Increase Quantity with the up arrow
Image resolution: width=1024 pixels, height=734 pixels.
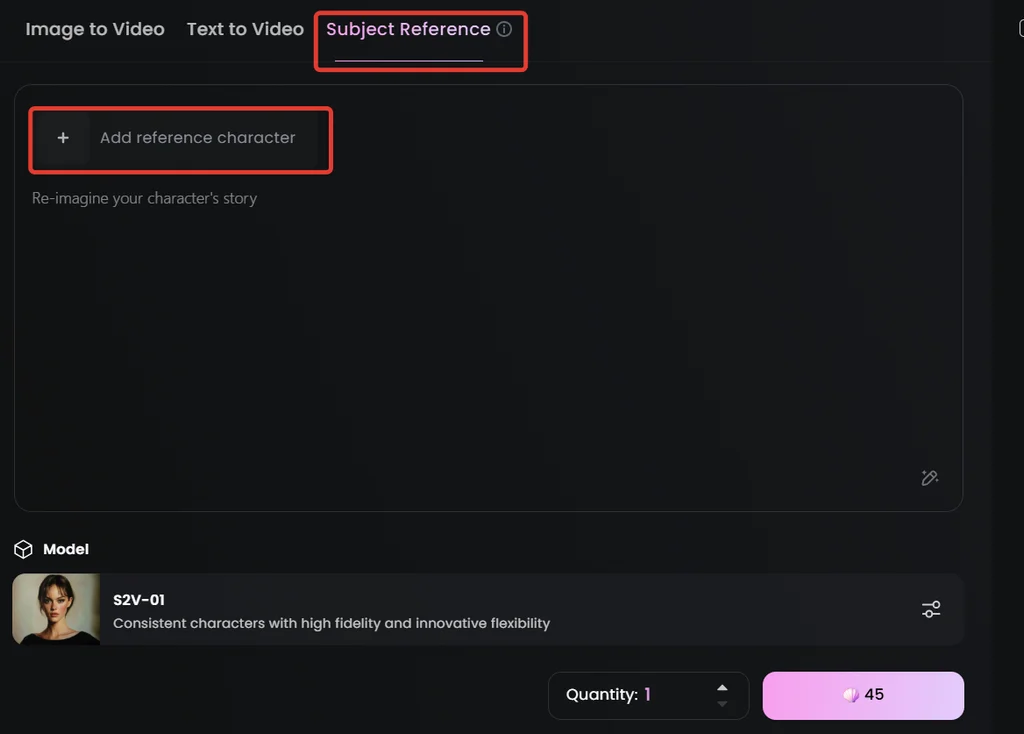tap(722, 687)
